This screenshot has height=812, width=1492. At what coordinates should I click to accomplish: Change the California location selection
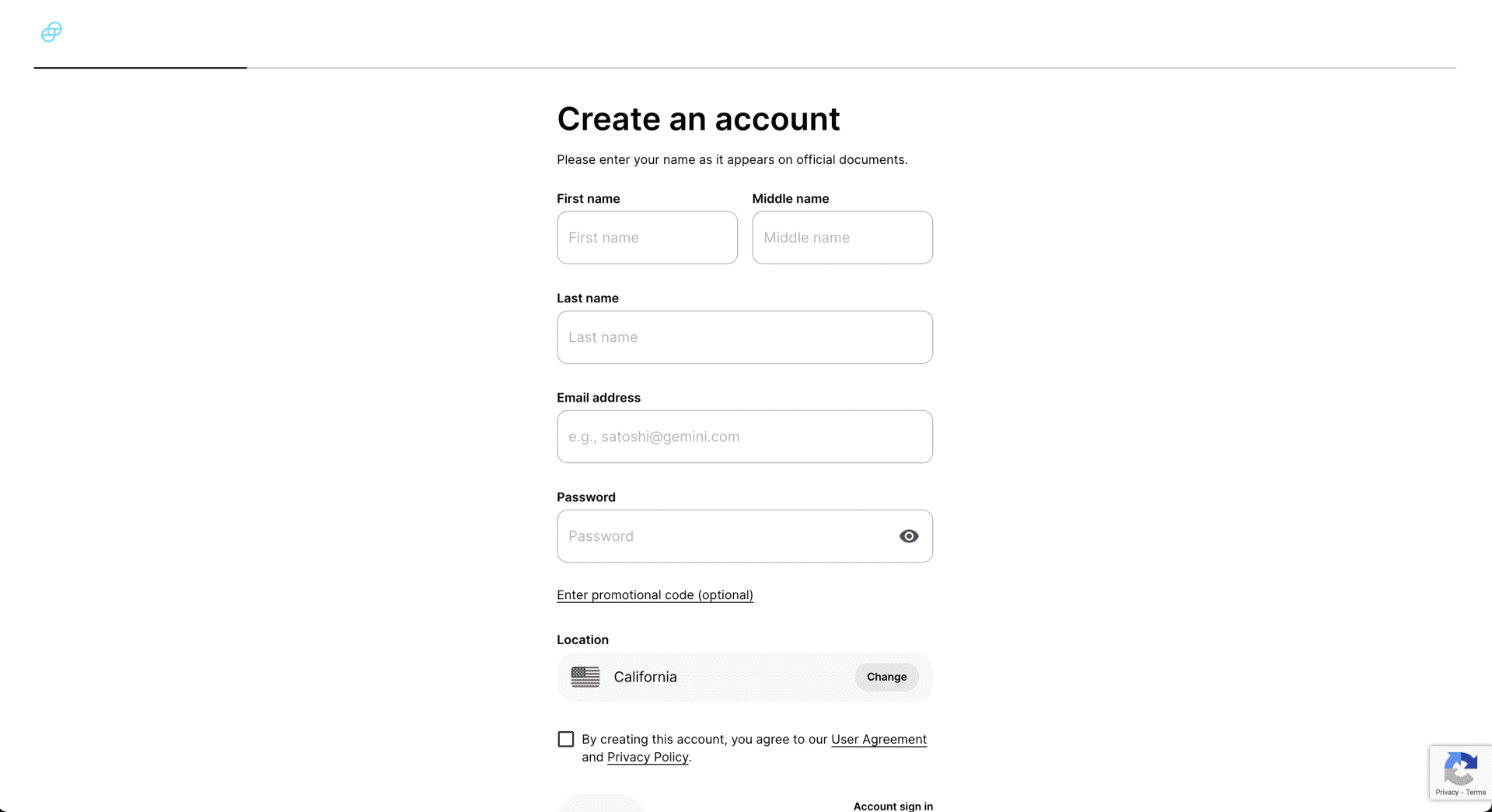[x=886, y=677]
